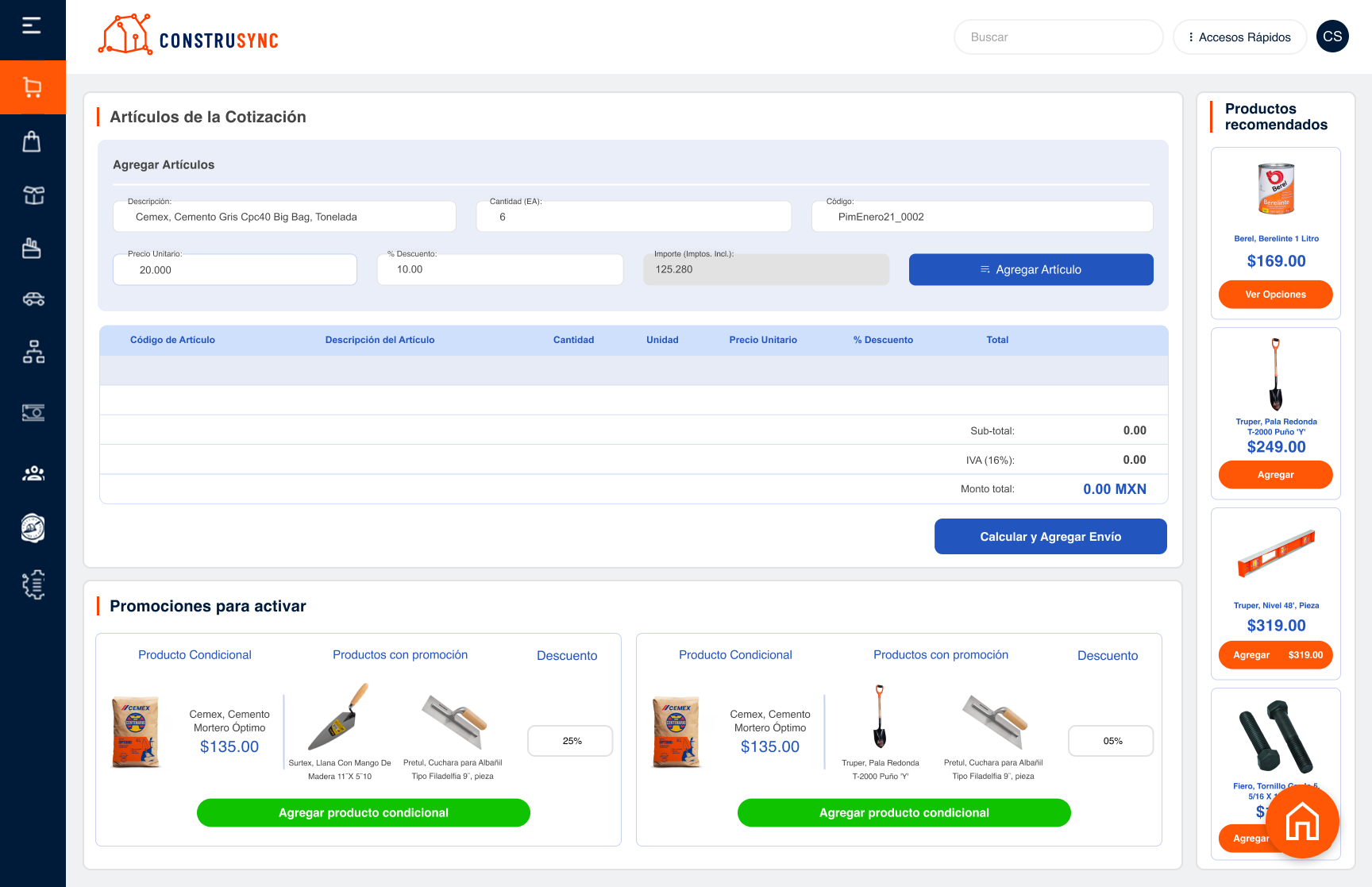Click the Truper, Nivel 48', Pieza product name
The width and height of the screenshot is (1372, 887).
[1276, 605]
